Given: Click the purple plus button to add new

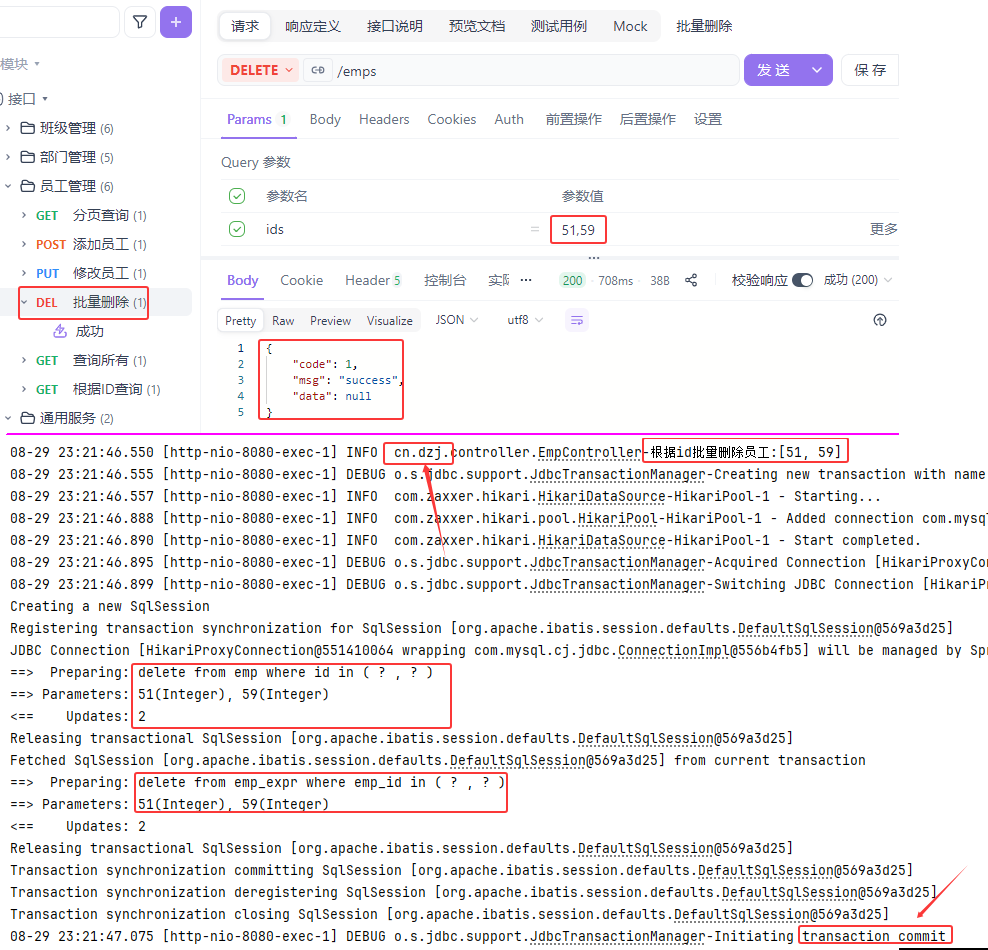Looking at the screenshot, I should (176, 22).
